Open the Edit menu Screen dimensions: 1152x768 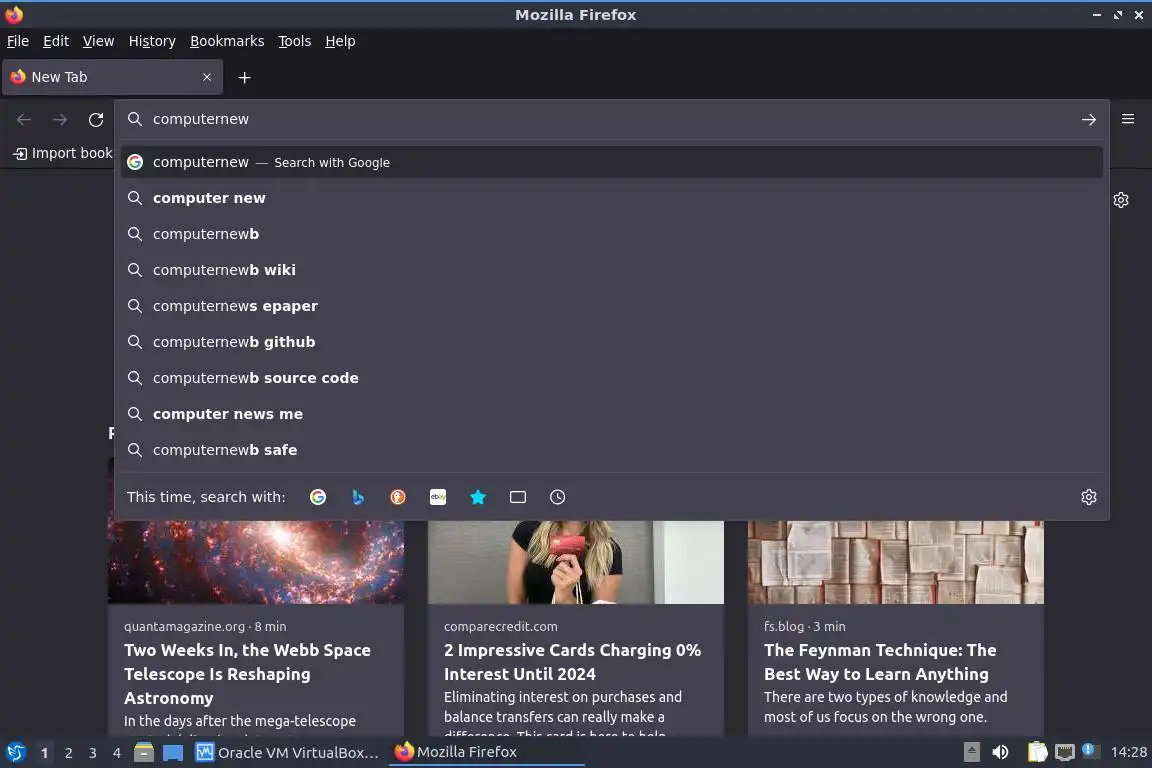pos(56,41)
